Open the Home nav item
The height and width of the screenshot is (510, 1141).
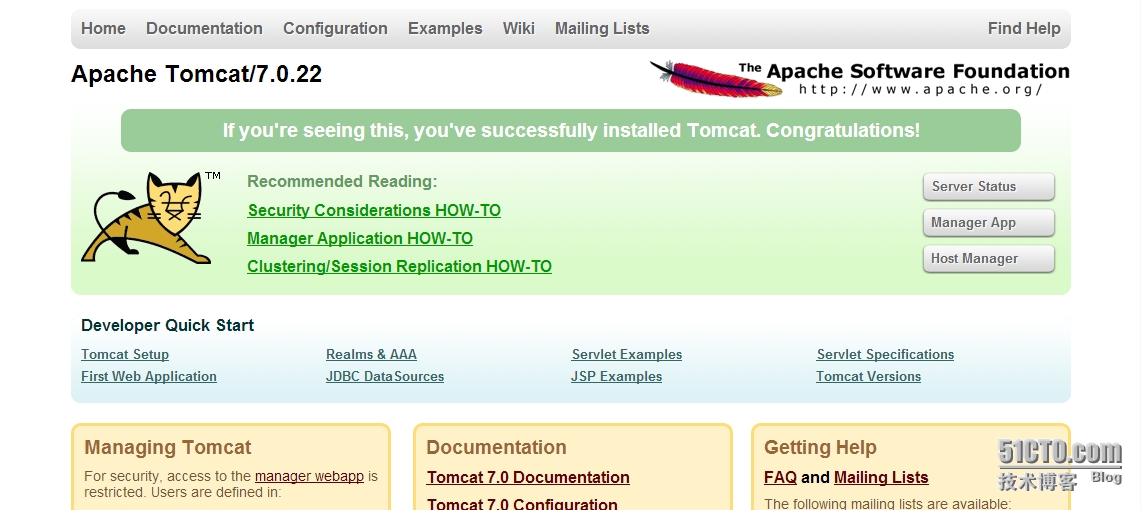[x=103, y=28]
